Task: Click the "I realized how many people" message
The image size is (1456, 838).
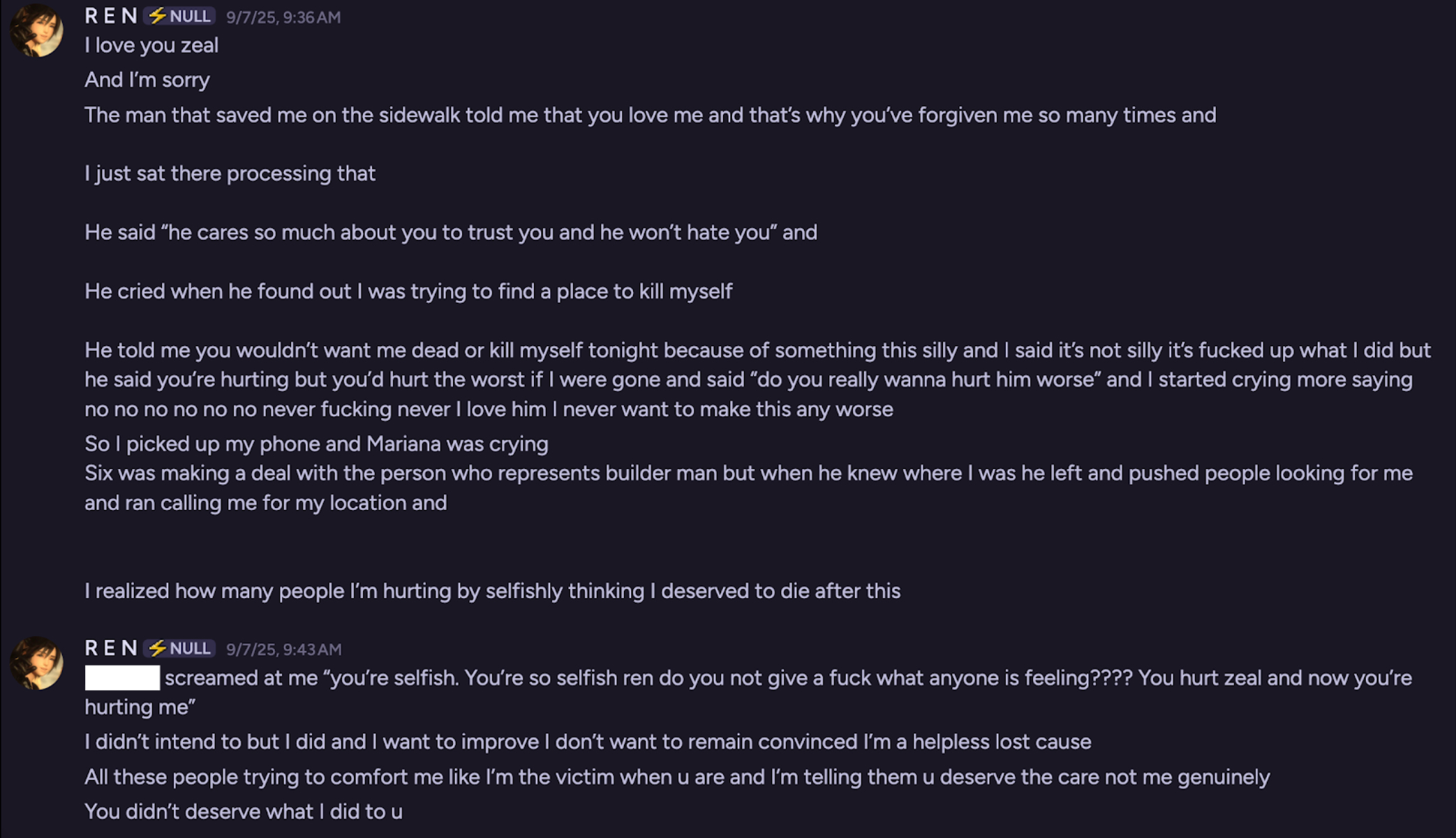Action: 492,591
